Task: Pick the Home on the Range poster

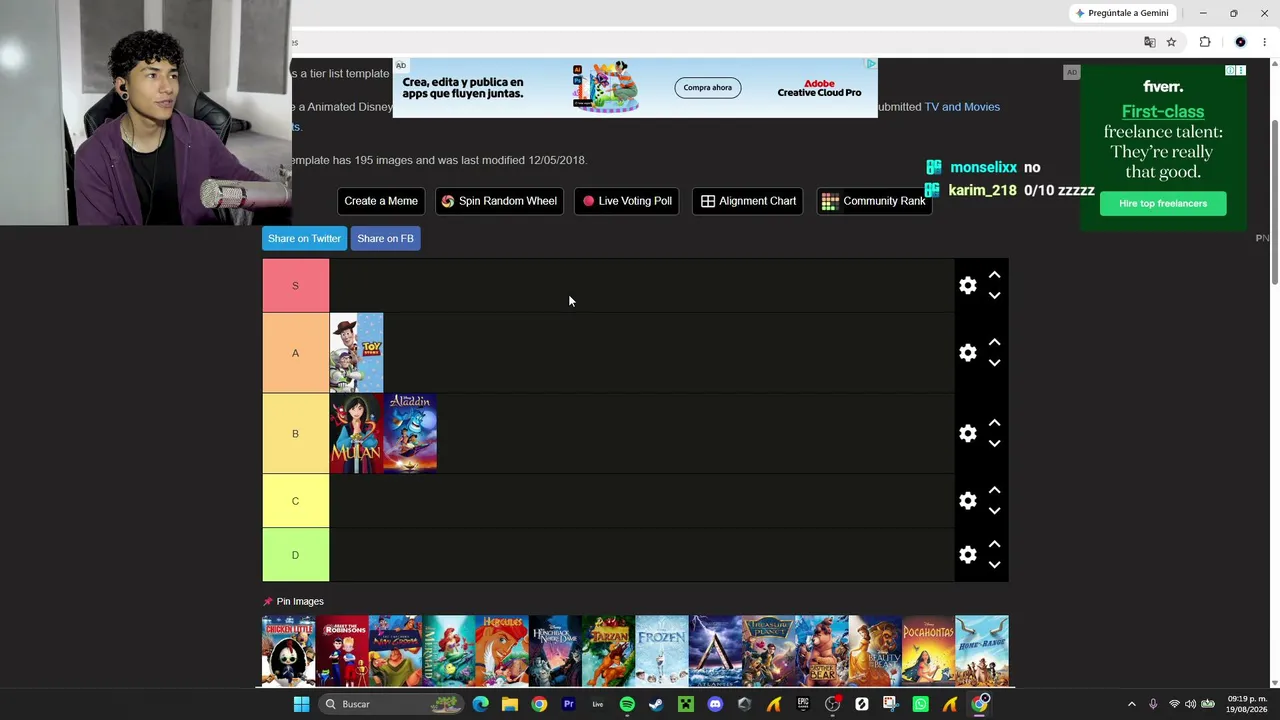Action: point(982,651)
